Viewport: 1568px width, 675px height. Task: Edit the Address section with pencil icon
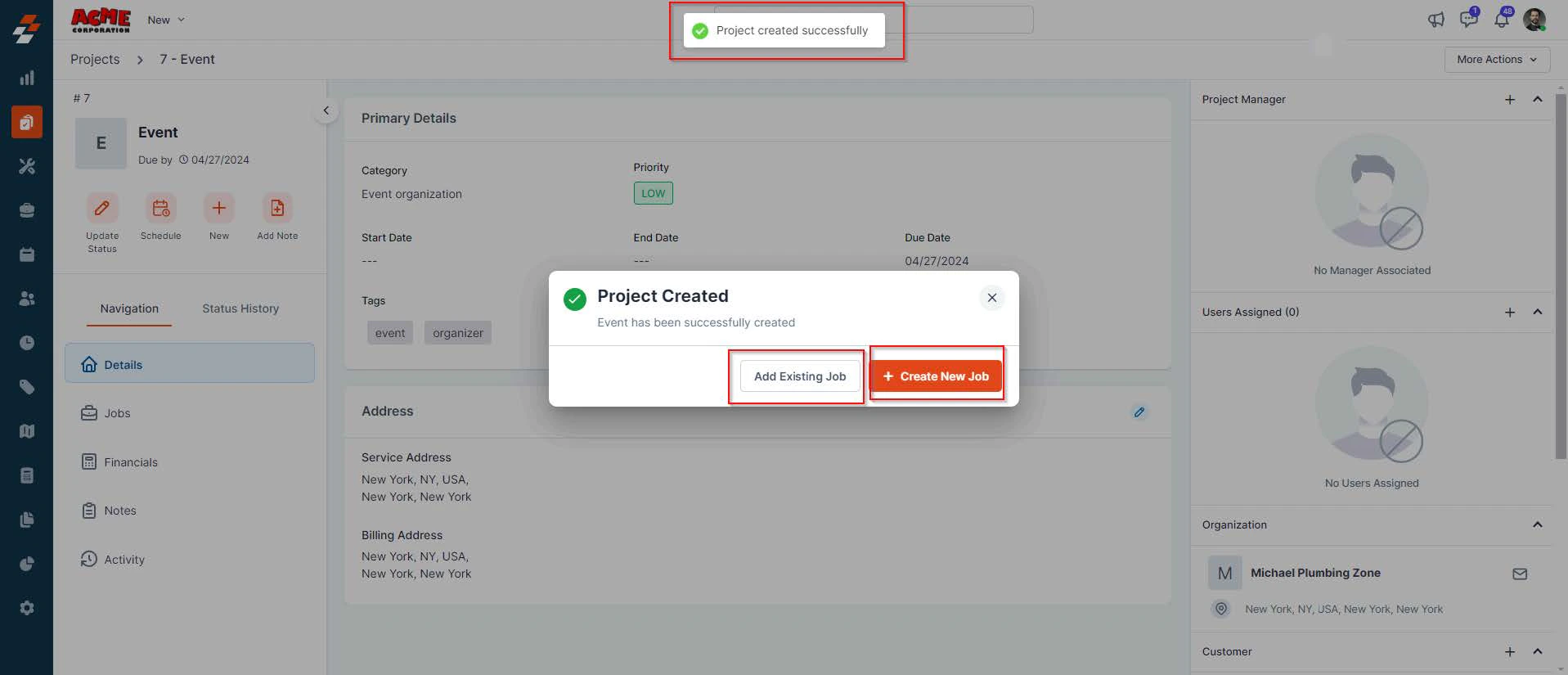1139,412
